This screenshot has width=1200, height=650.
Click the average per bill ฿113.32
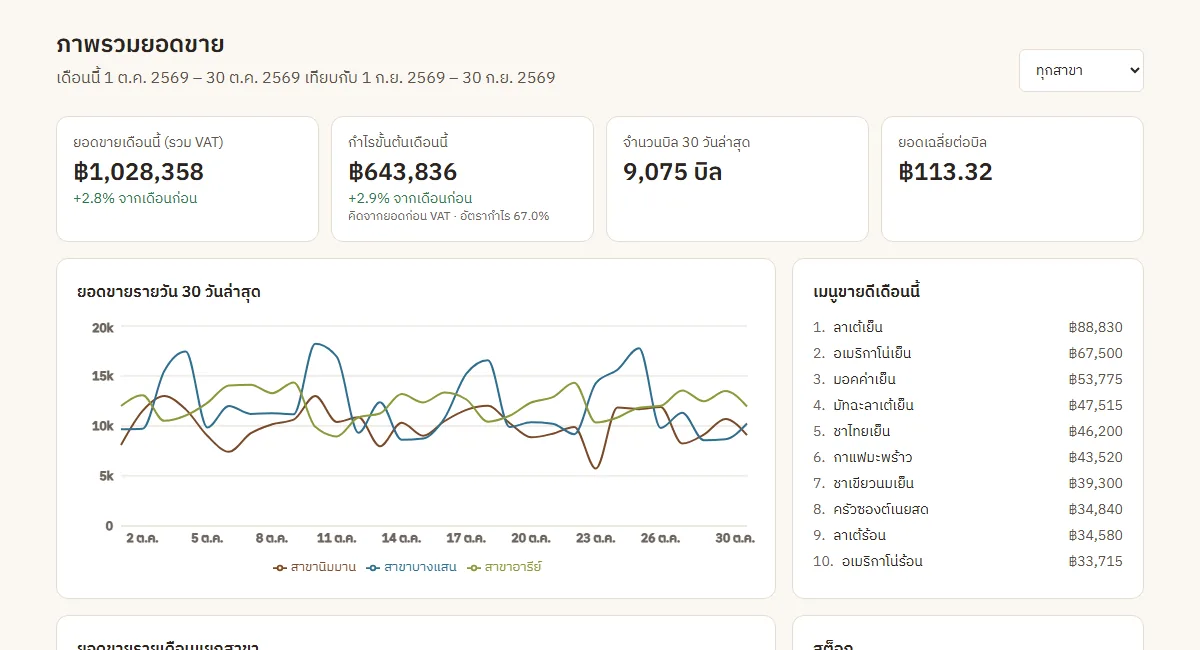pos(945,171)
